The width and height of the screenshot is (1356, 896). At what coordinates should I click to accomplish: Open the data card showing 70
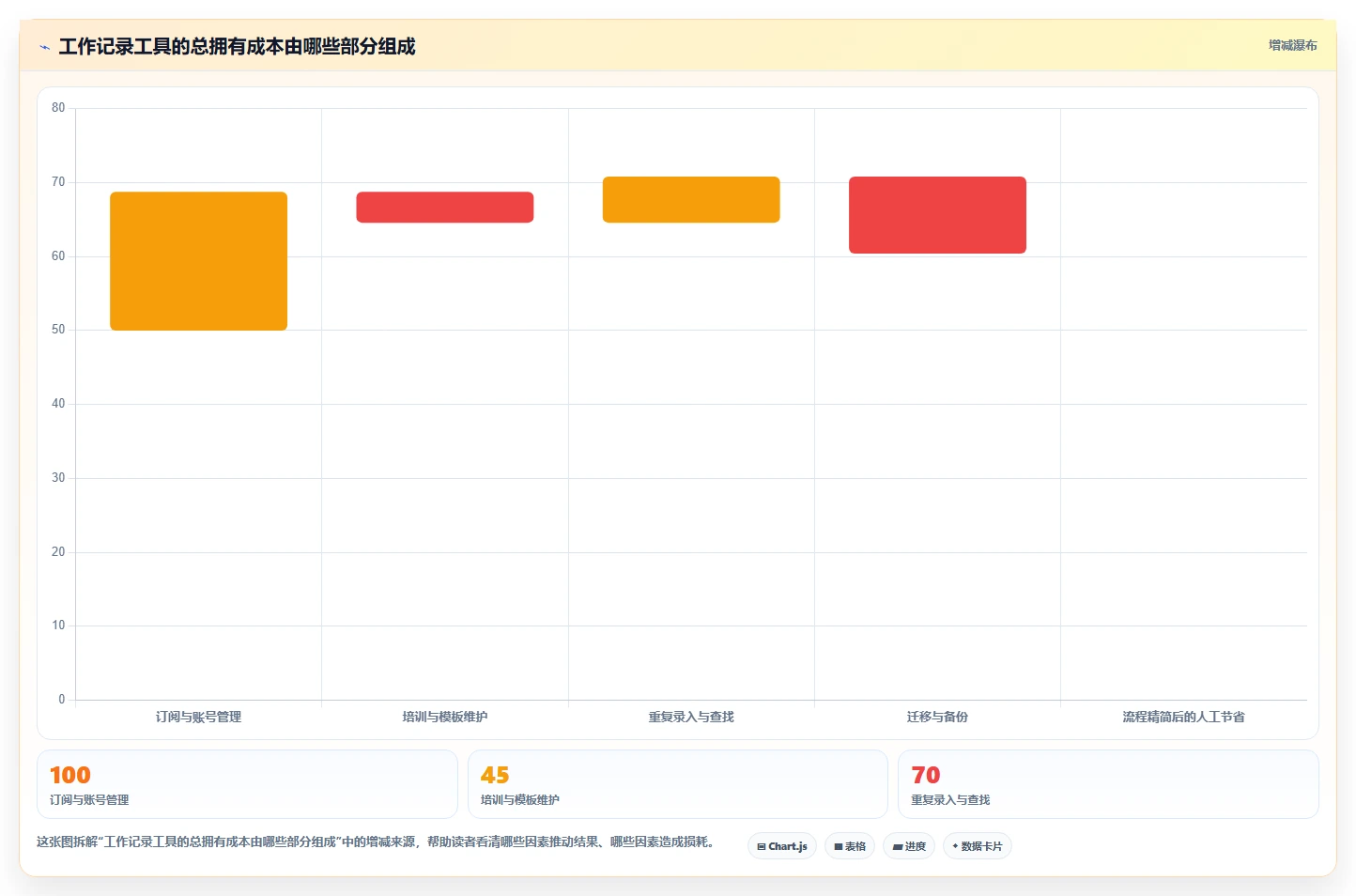click(x=1108, y=784)
